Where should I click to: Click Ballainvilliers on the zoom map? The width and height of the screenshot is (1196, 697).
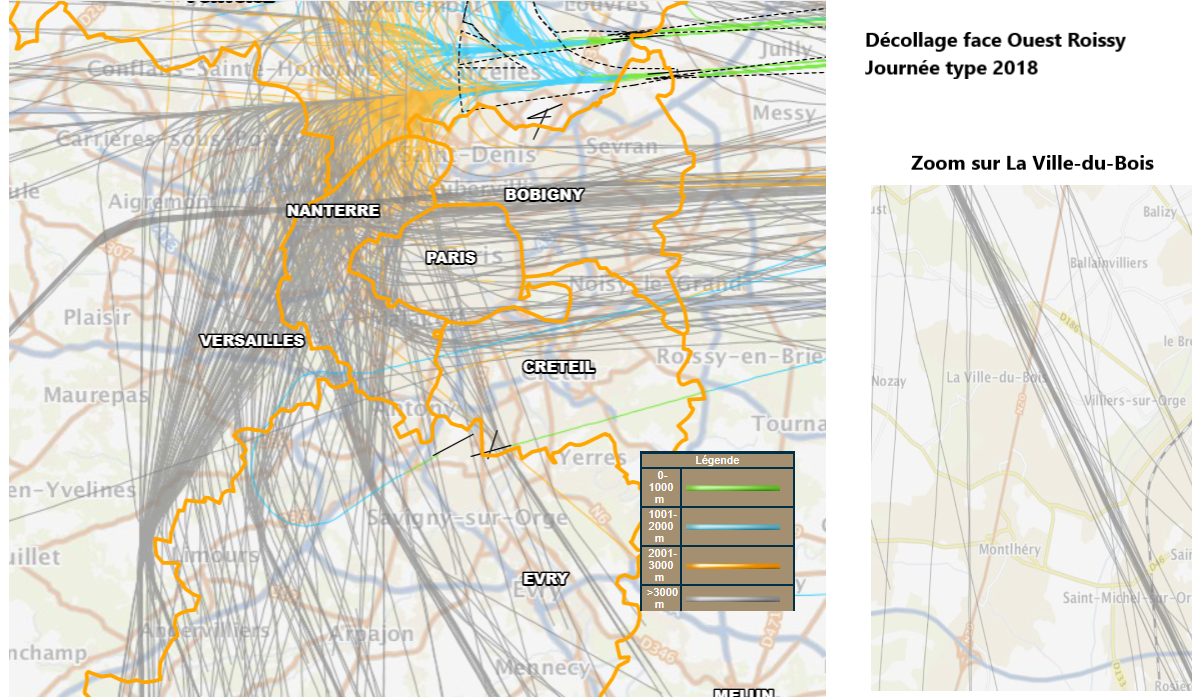1108,263
